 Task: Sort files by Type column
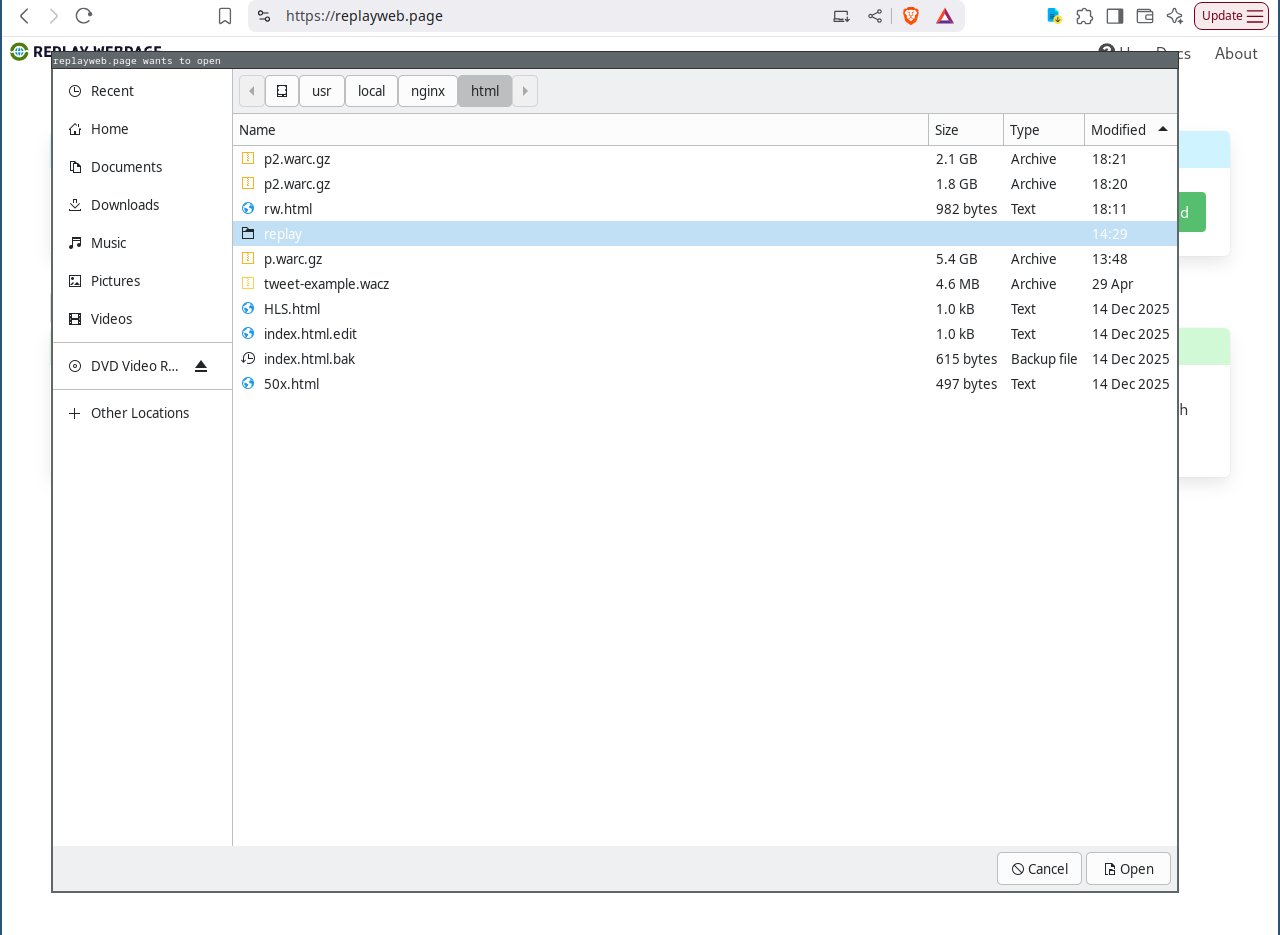1044,130
